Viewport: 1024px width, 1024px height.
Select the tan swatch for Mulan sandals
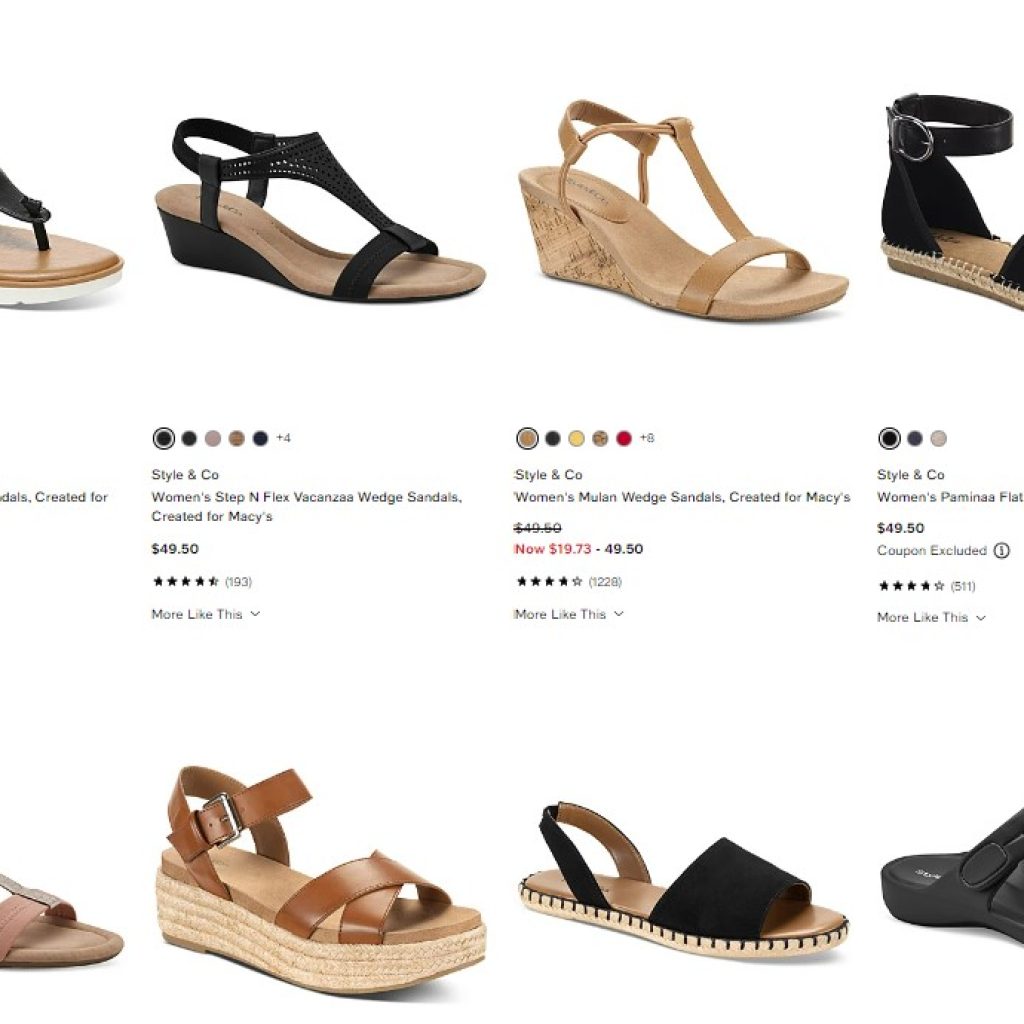pyautogui.click(x=528, y=438)
